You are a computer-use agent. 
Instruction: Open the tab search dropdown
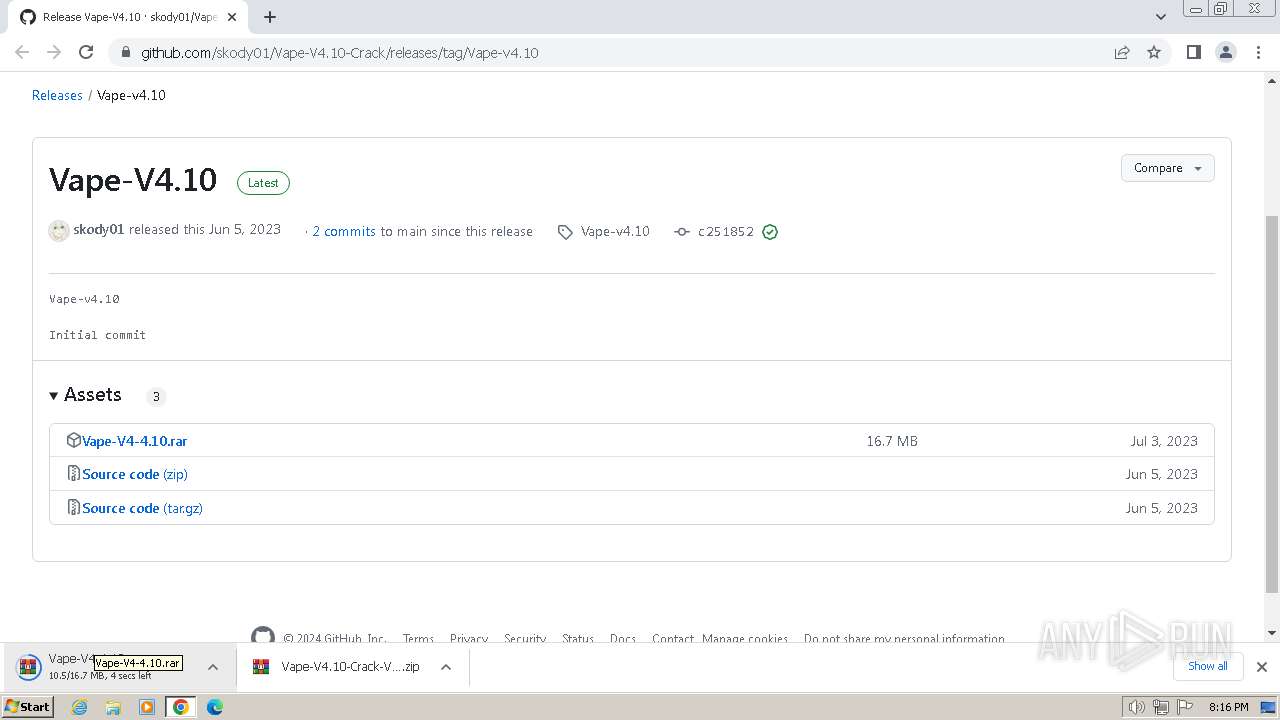tap(1161, 17)
